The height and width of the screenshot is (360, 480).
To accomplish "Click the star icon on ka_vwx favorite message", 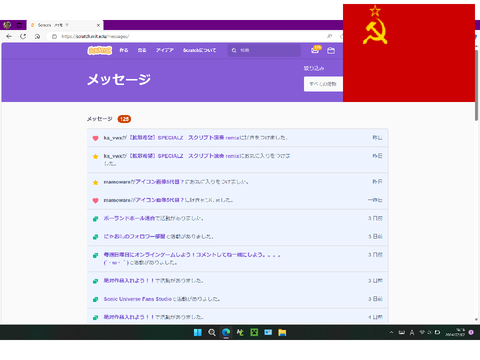I will (x=95, y=156).
